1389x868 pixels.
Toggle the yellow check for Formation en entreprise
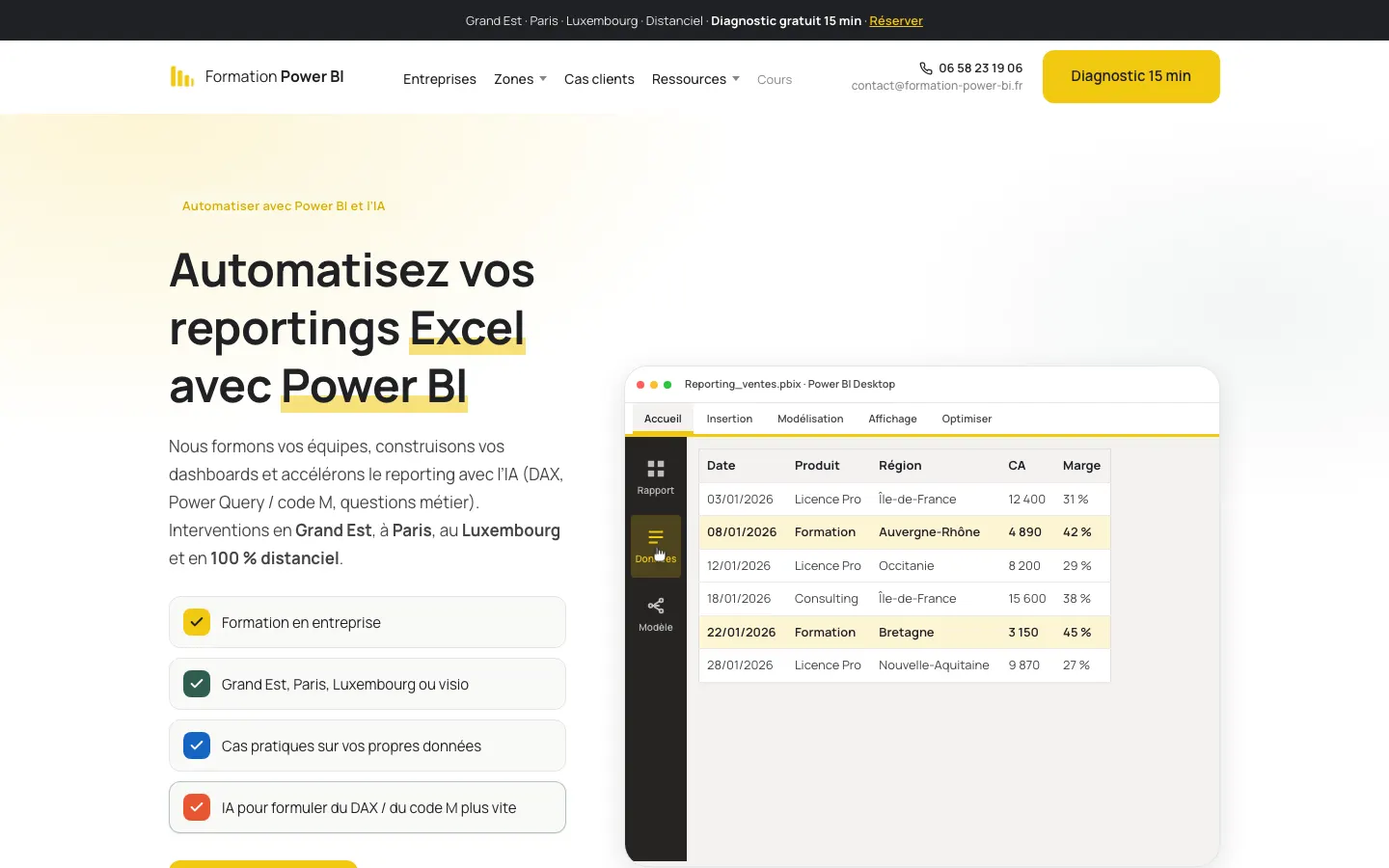(x=197, y=622)
